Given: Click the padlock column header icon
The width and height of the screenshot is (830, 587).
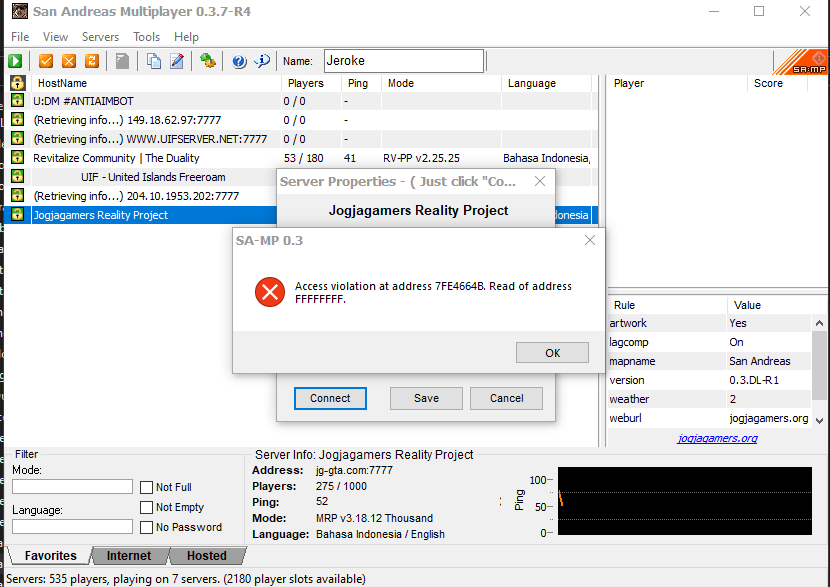Looking at the screenshot, I should tap(17, 83).
